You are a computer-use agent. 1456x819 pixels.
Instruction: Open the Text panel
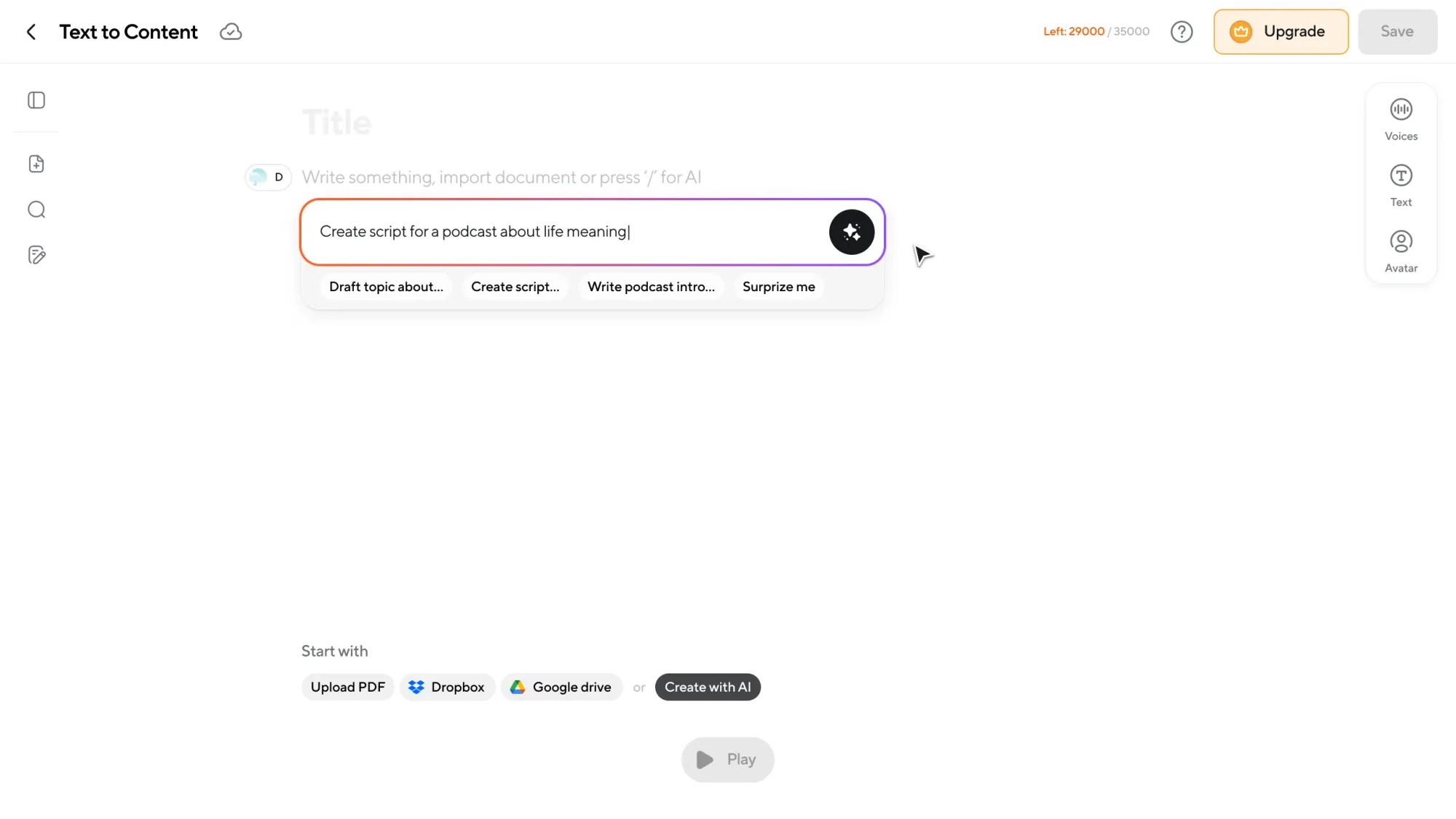click(x=1401, y=186)
